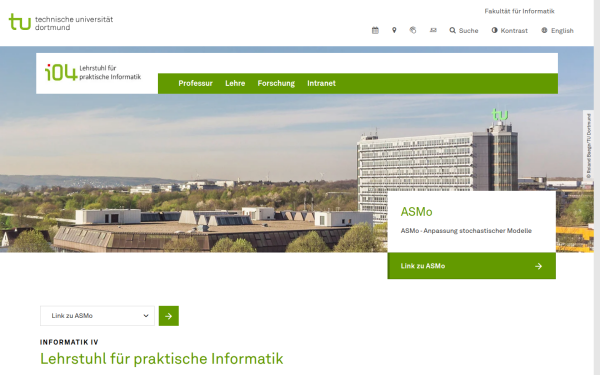Open the Lehre menu
600x375 pixels.
pos(235,83)
